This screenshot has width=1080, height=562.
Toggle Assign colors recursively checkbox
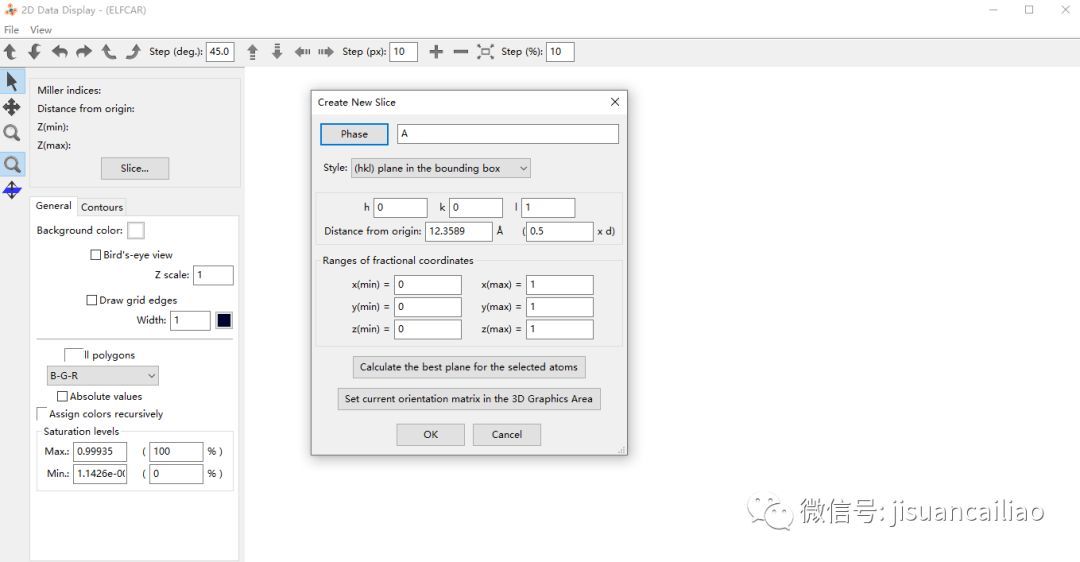(x=41, y=413)
